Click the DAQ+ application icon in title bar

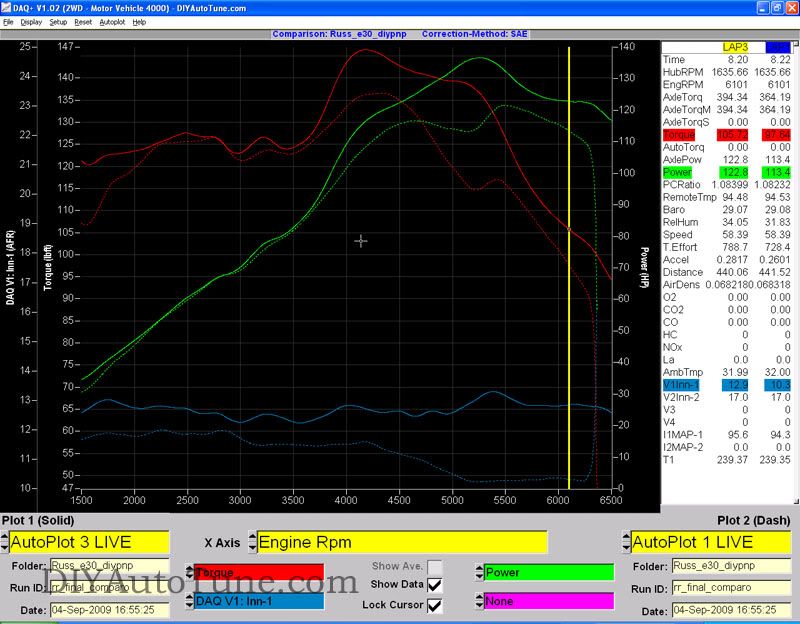pos(8,7)
